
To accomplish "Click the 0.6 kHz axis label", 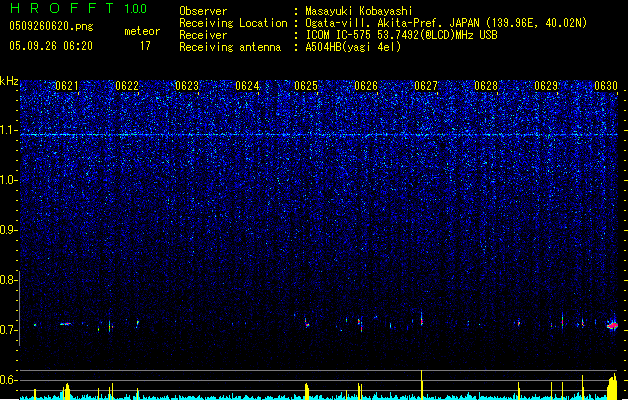I will click(8, 380).
